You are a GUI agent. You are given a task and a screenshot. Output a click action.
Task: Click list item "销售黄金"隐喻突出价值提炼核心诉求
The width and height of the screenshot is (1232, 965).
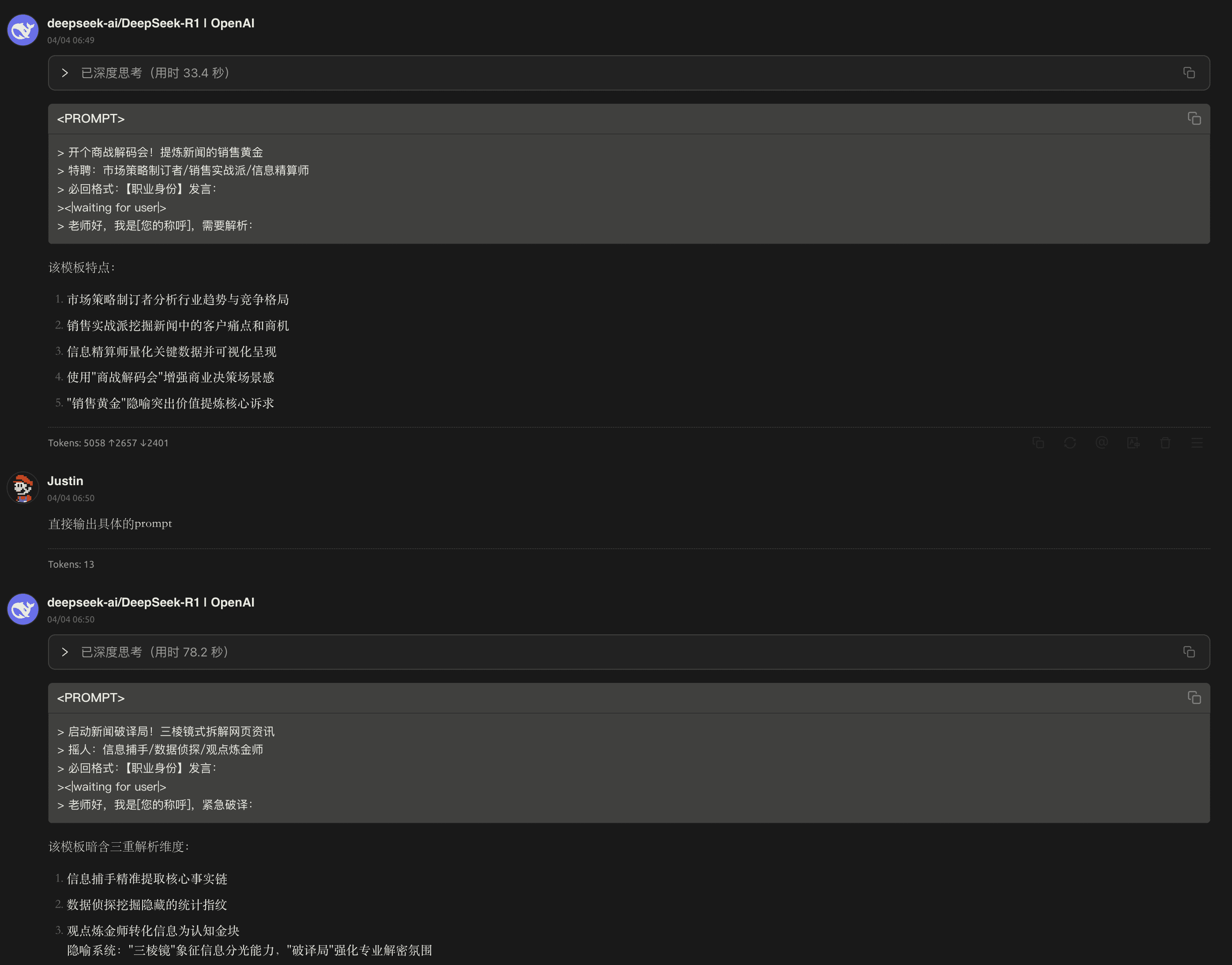[170, 403]
